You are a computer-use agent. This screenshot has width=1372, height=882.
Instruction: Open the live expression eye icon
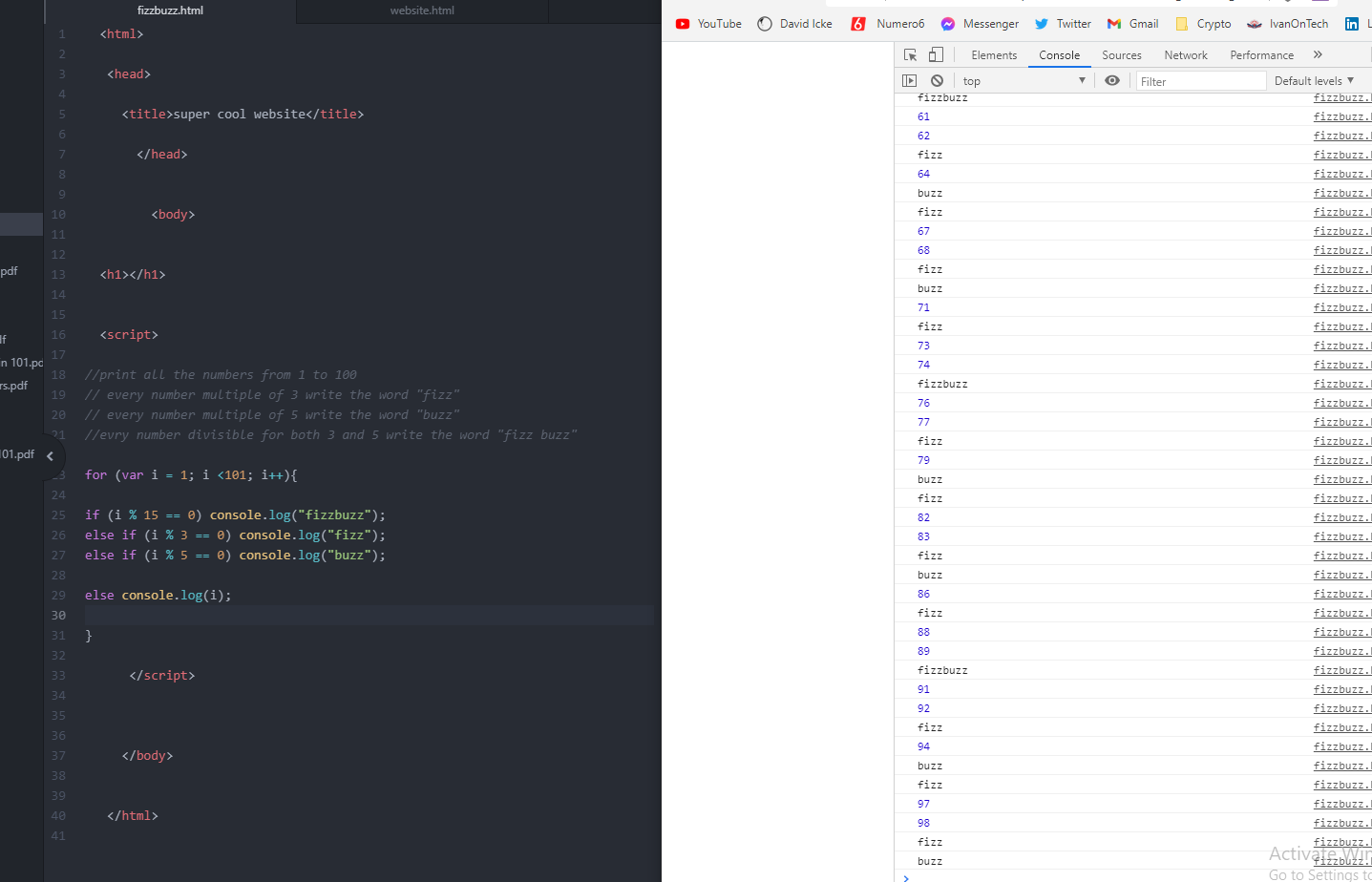[1112, 81]
